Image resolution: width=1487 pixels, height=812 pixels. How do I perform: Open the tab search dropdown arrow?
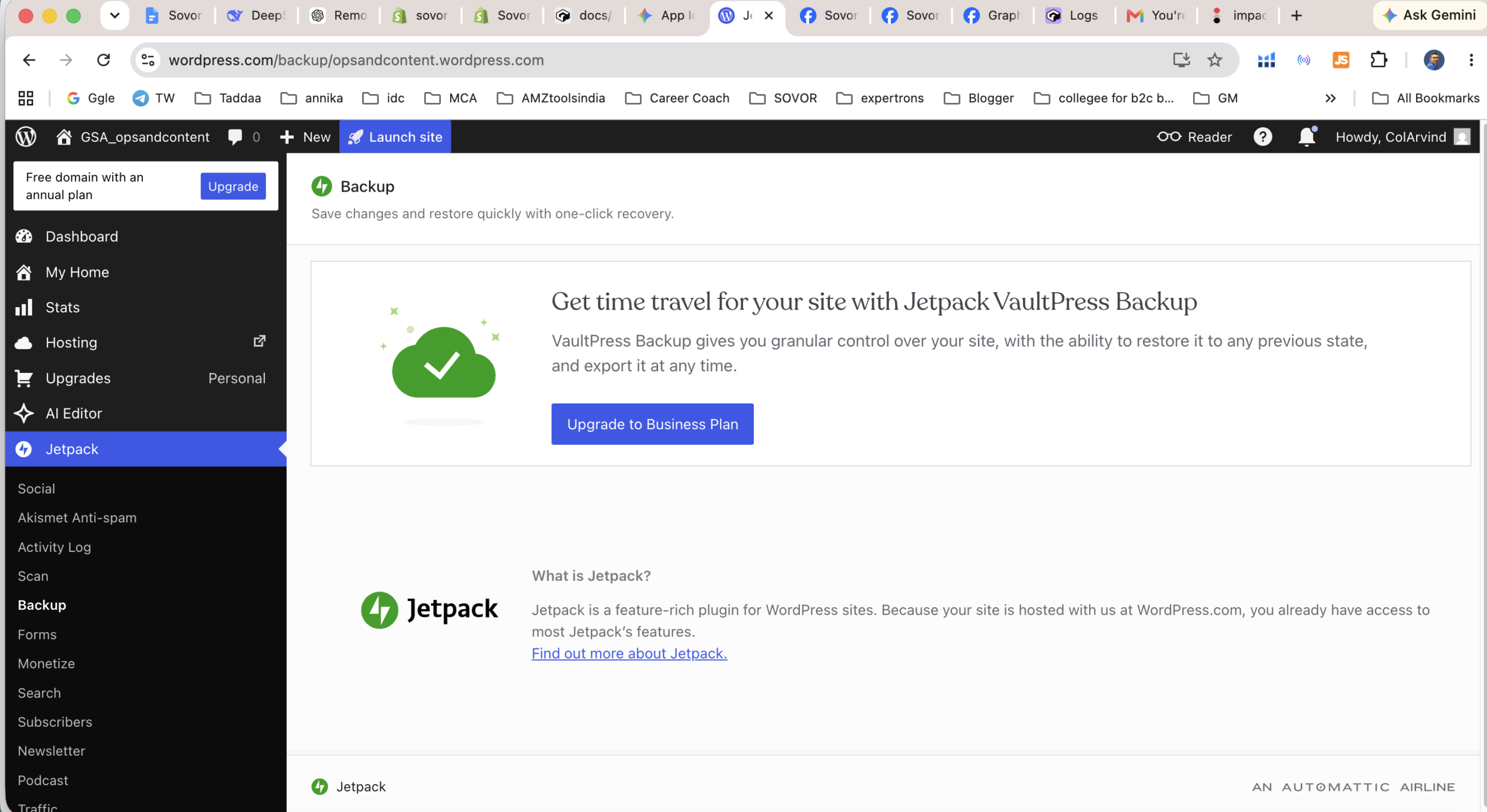pyautogui.click(x=114, y=16)
